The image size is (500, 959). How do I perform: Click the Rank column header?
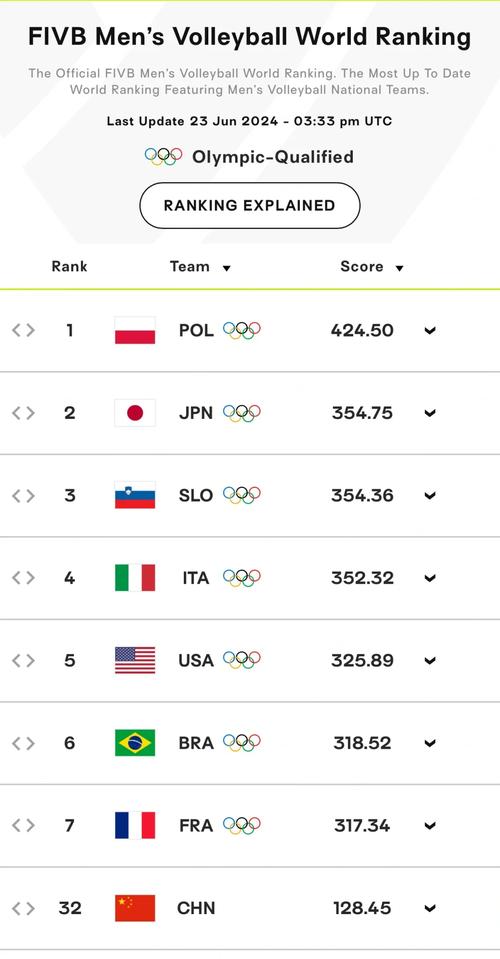point(70,267)
